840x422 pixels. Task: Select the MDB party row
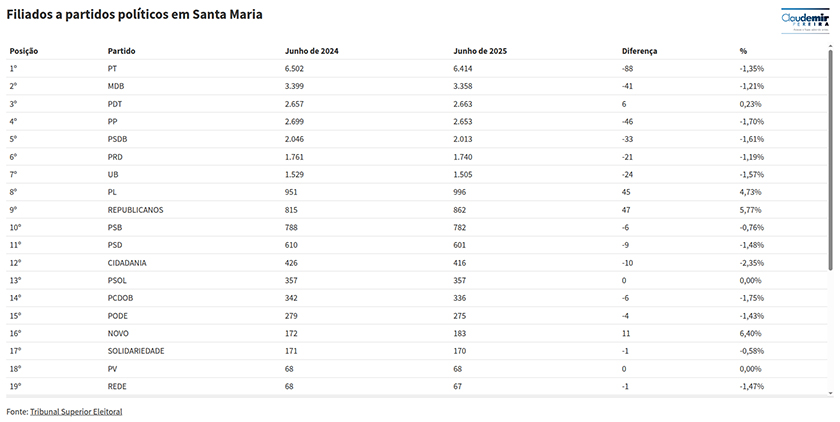(x=417, y=86)
